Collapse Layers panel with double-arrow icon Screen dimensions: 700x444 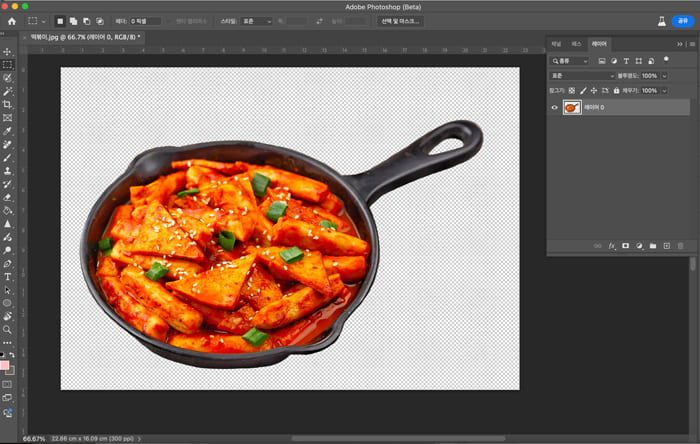679,44
